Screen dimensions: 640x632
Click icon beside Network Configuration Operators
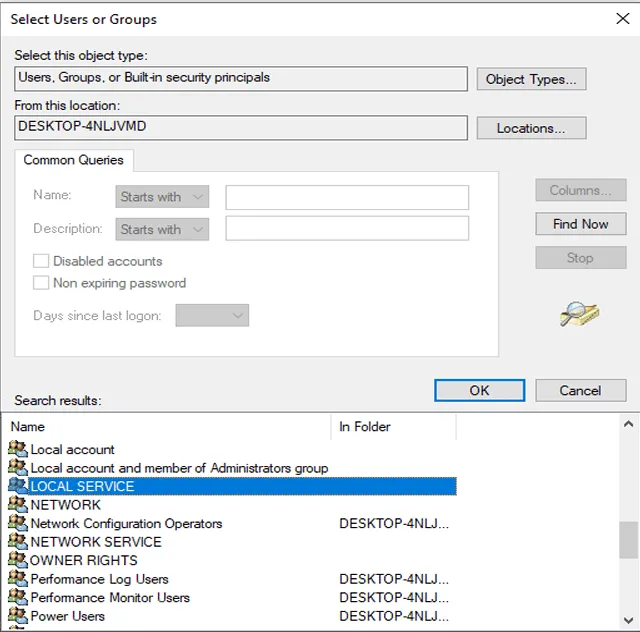[18, 523]
